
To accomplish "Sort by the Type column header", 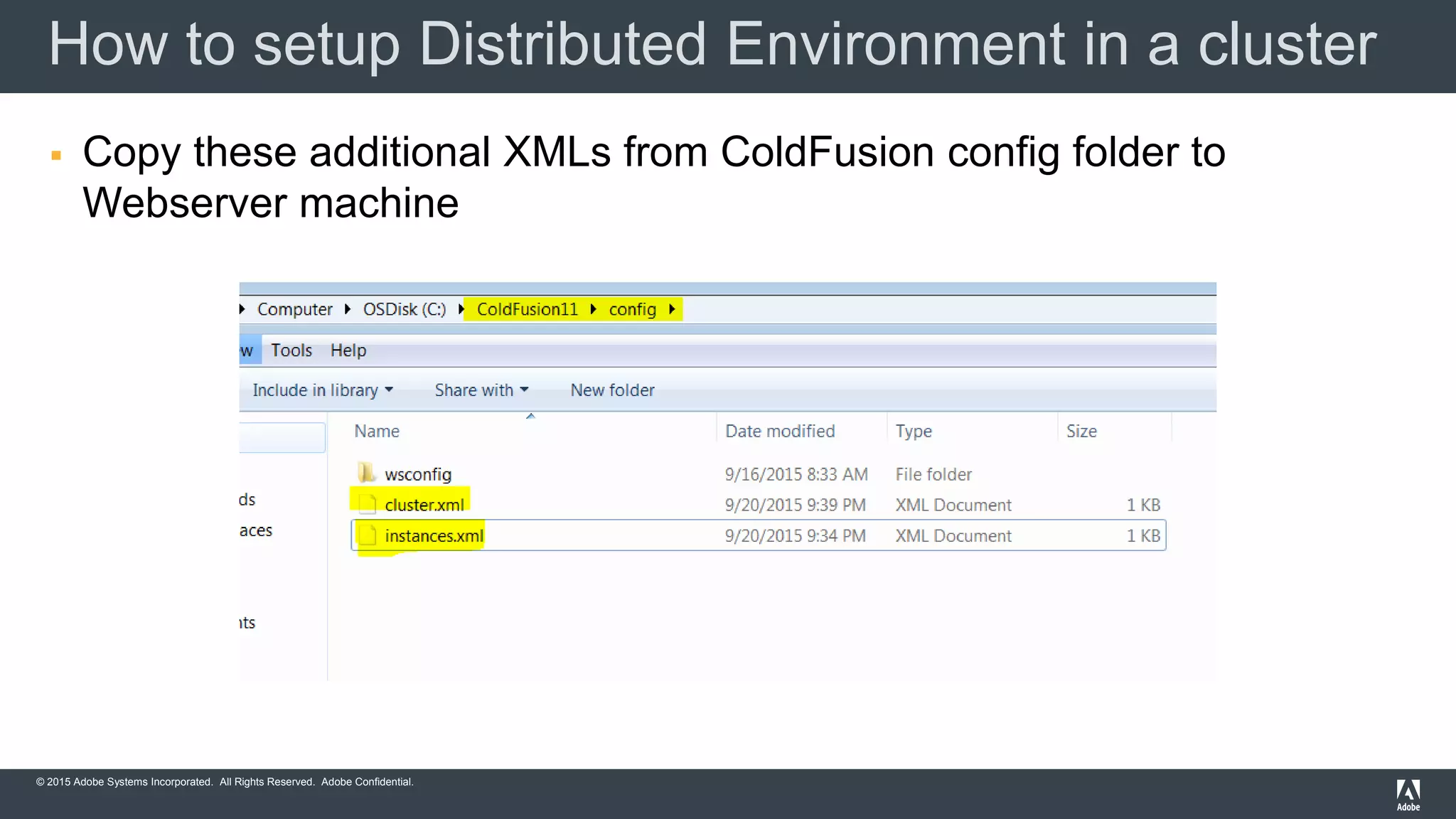I will (914, 431).
